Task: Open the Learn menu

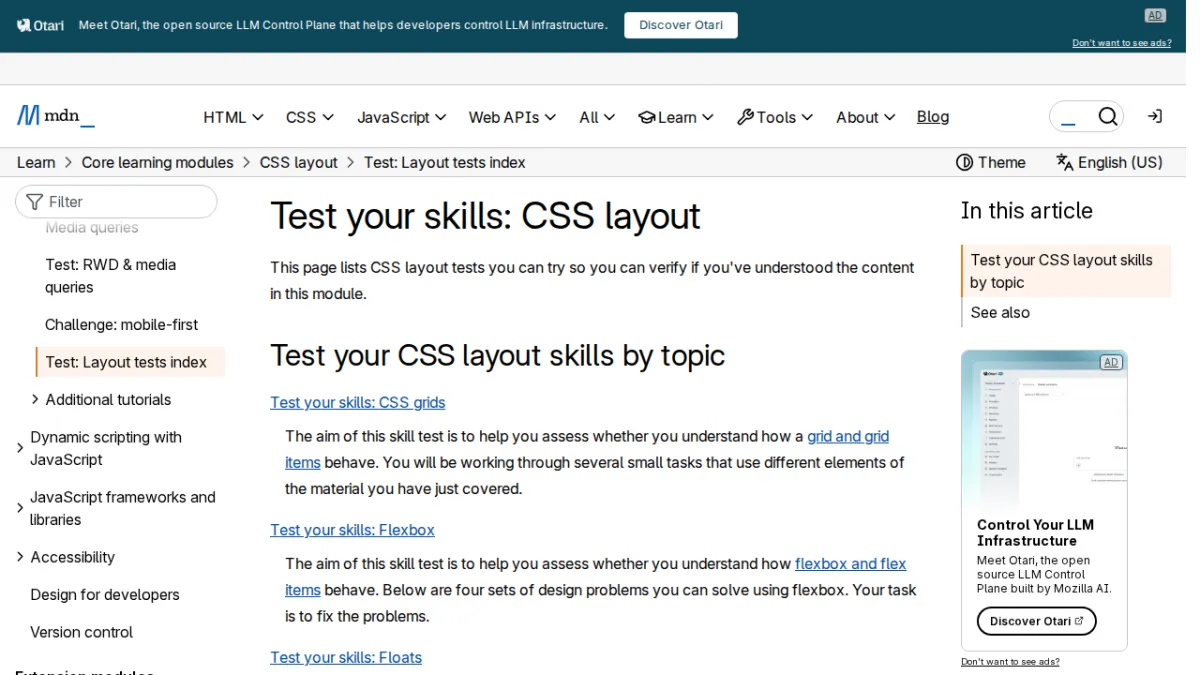Action: [x=676, y=117]
